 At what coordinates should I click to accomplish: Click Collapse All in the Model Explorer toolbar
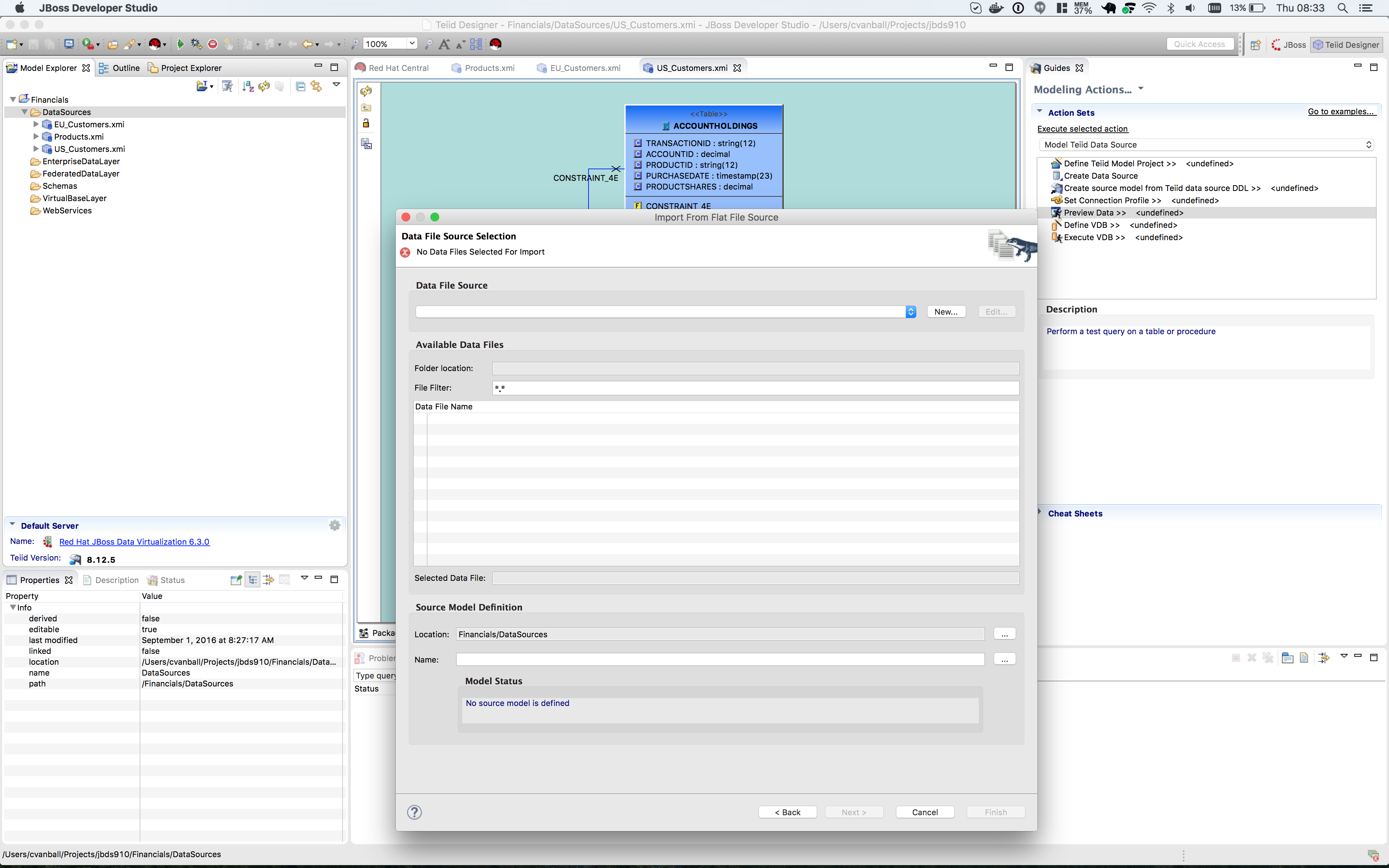point(300,86)
